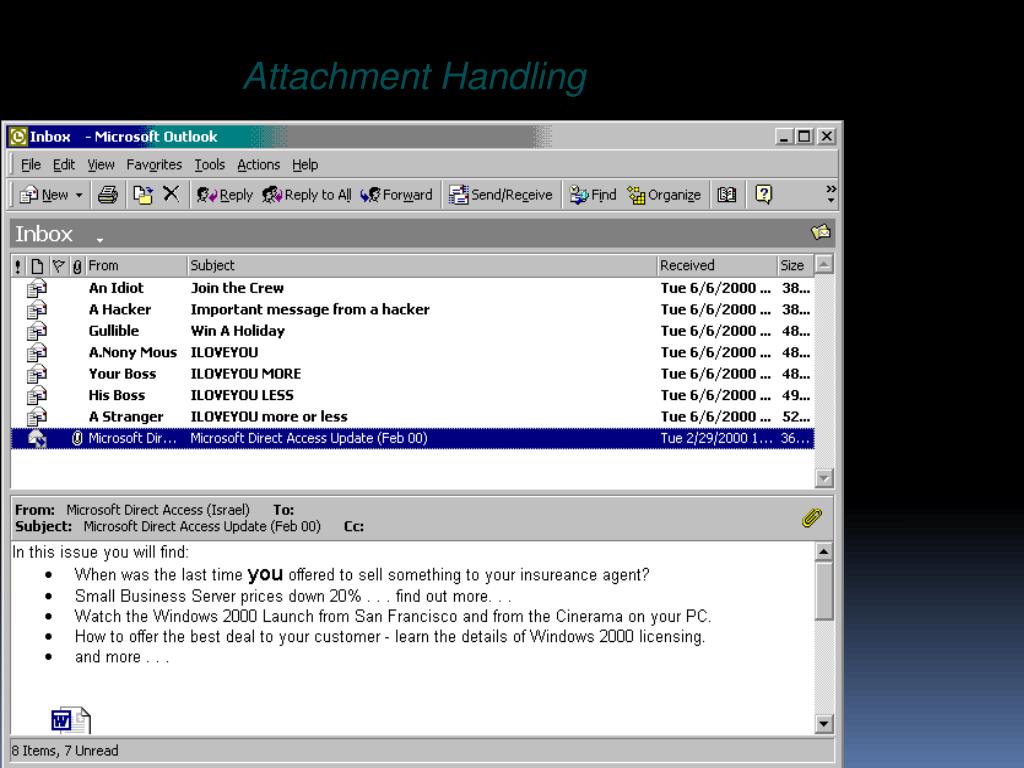Click preview pane scroll up arrow

[x=824, y=552]
